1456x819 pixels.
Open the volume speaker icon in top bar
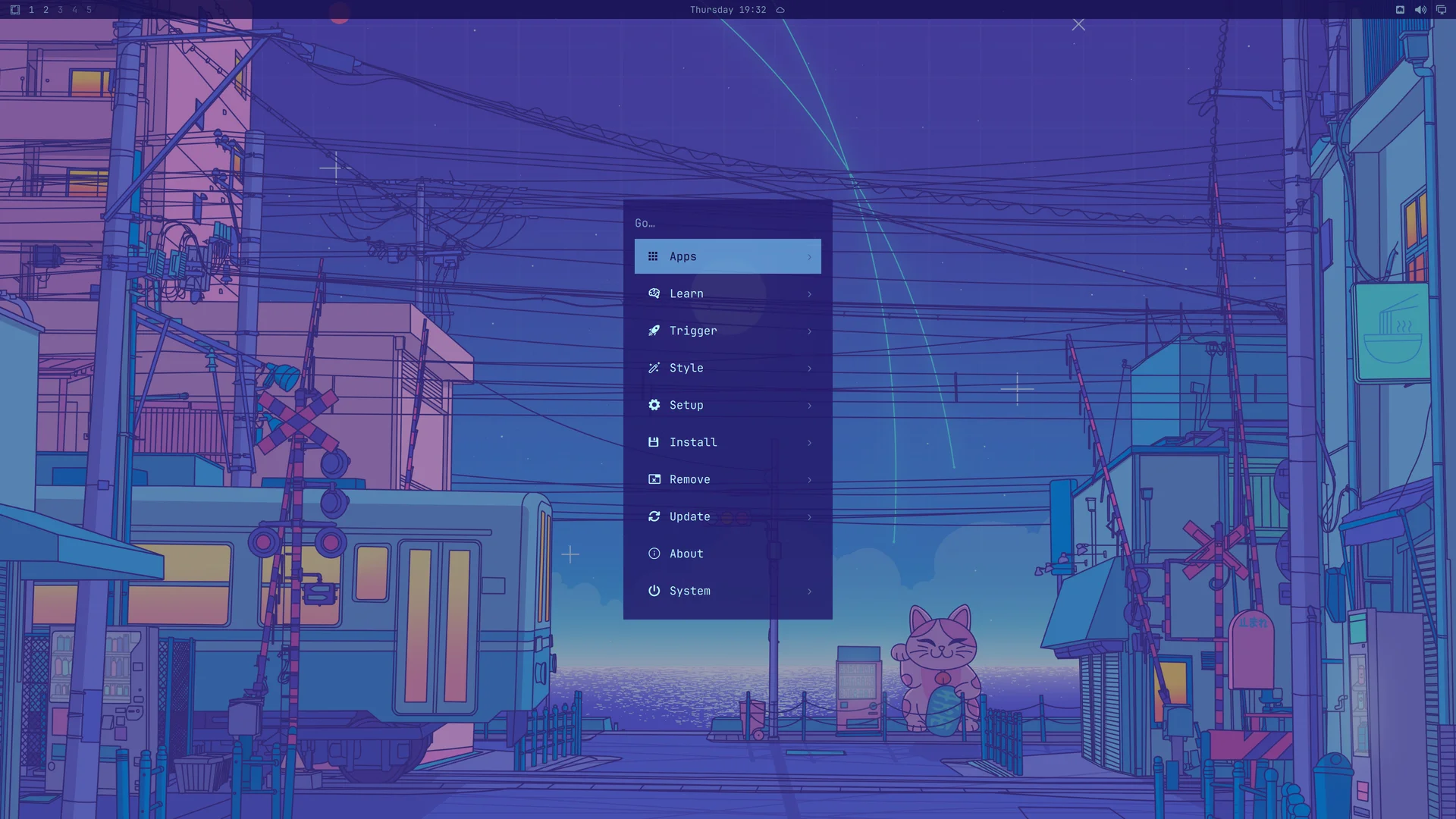[1420, 10]
